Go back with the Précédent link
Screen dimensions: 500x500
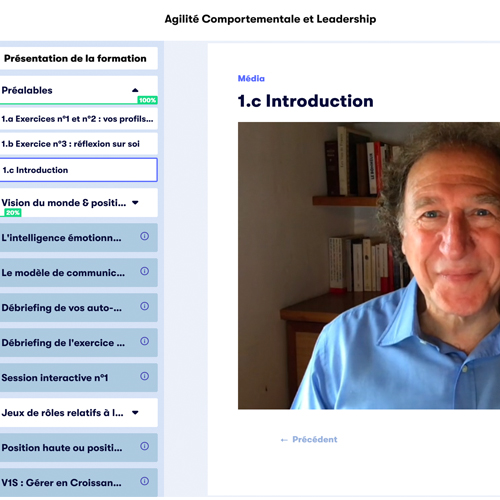pyautogui.click(x=309, y=440)
